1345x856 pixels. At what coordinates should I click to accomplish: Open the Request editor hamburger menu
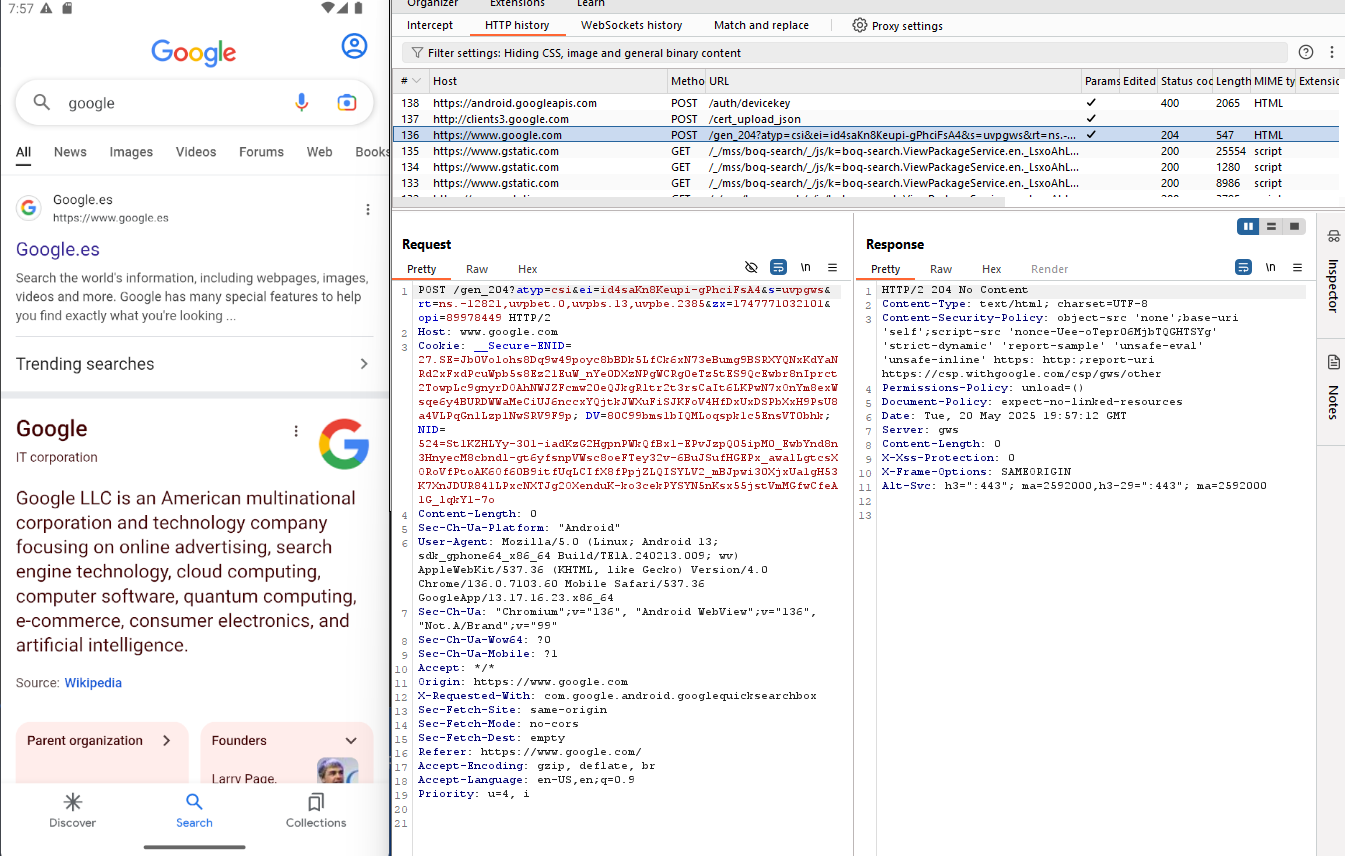[x=832, y=267]
